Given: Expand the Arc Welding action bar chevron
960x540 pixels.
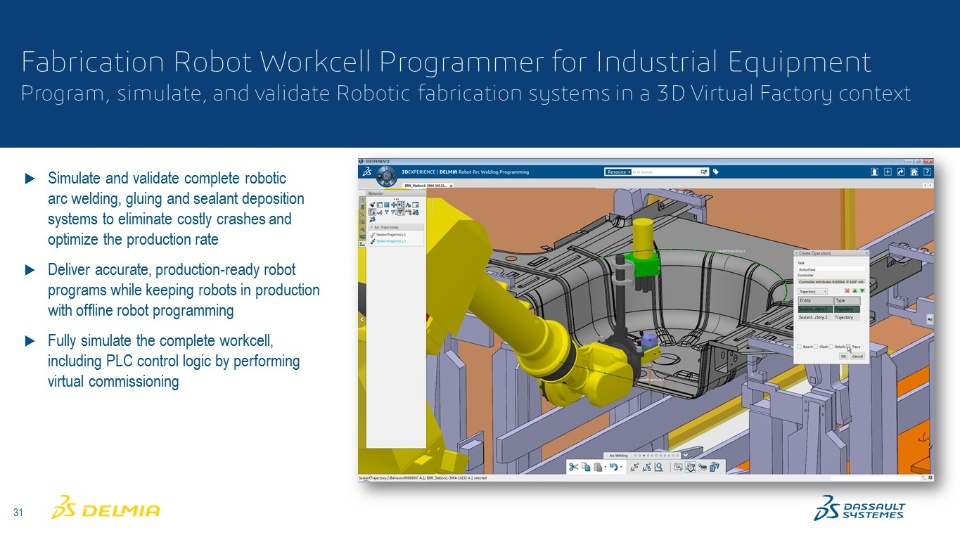Looking at the screenshot, I should click(686, 455).
